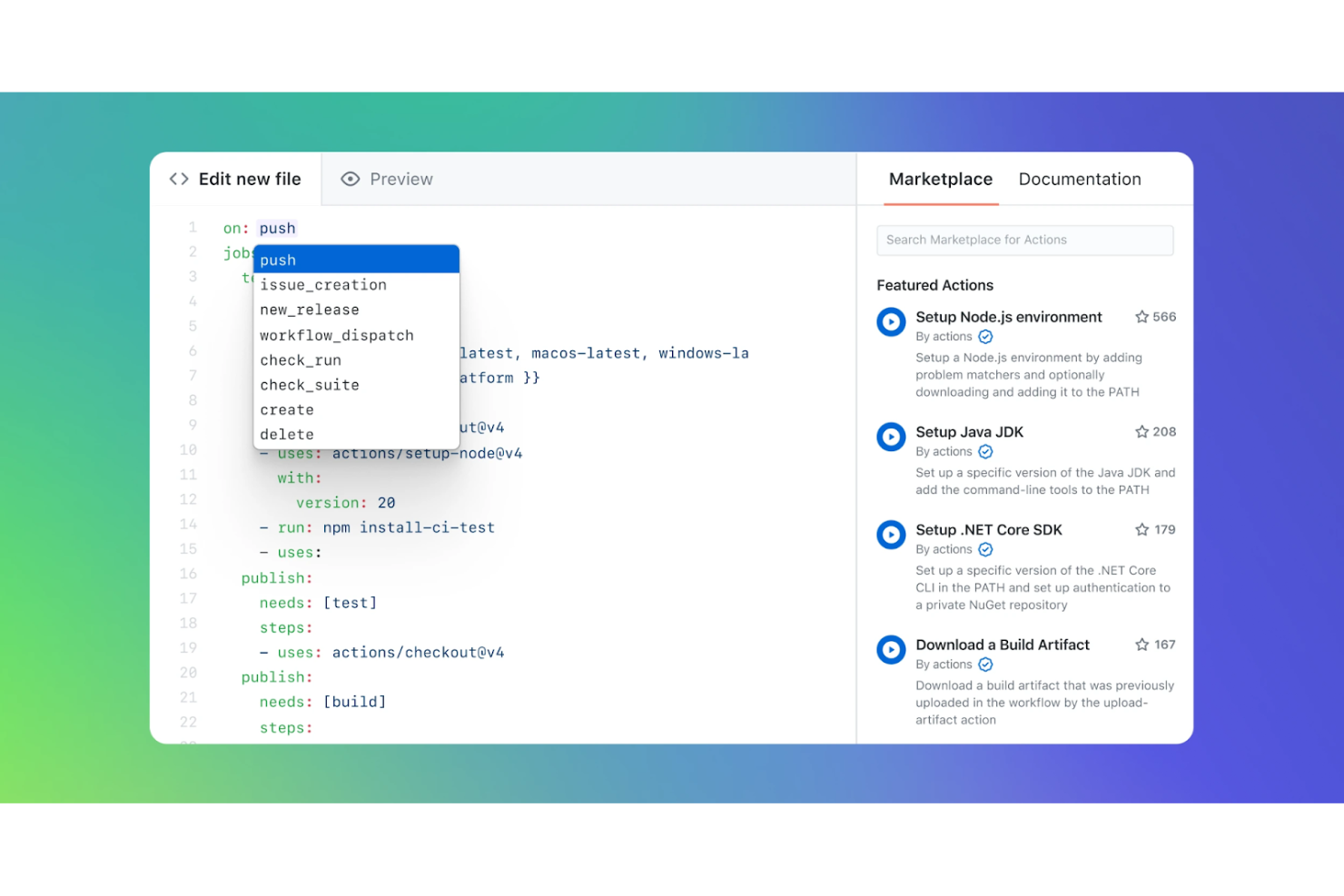Click the verified badge for Setup .NET Core SDK
Screen dimensions: 1344x896
click(985, 549)
